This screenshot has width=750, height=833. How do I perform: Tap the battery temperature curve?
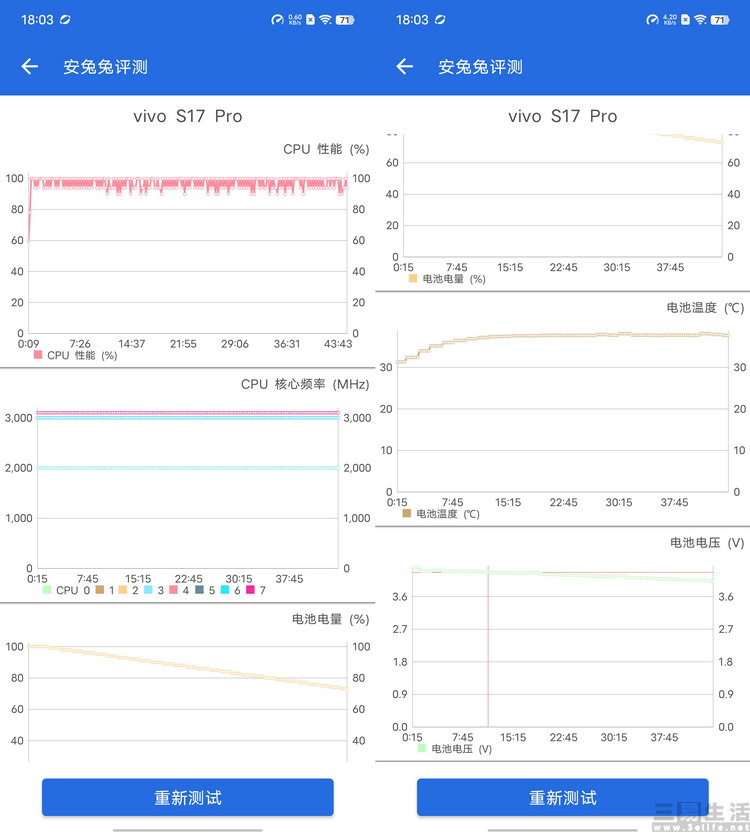pyautogui.click(x=563, y=336)
